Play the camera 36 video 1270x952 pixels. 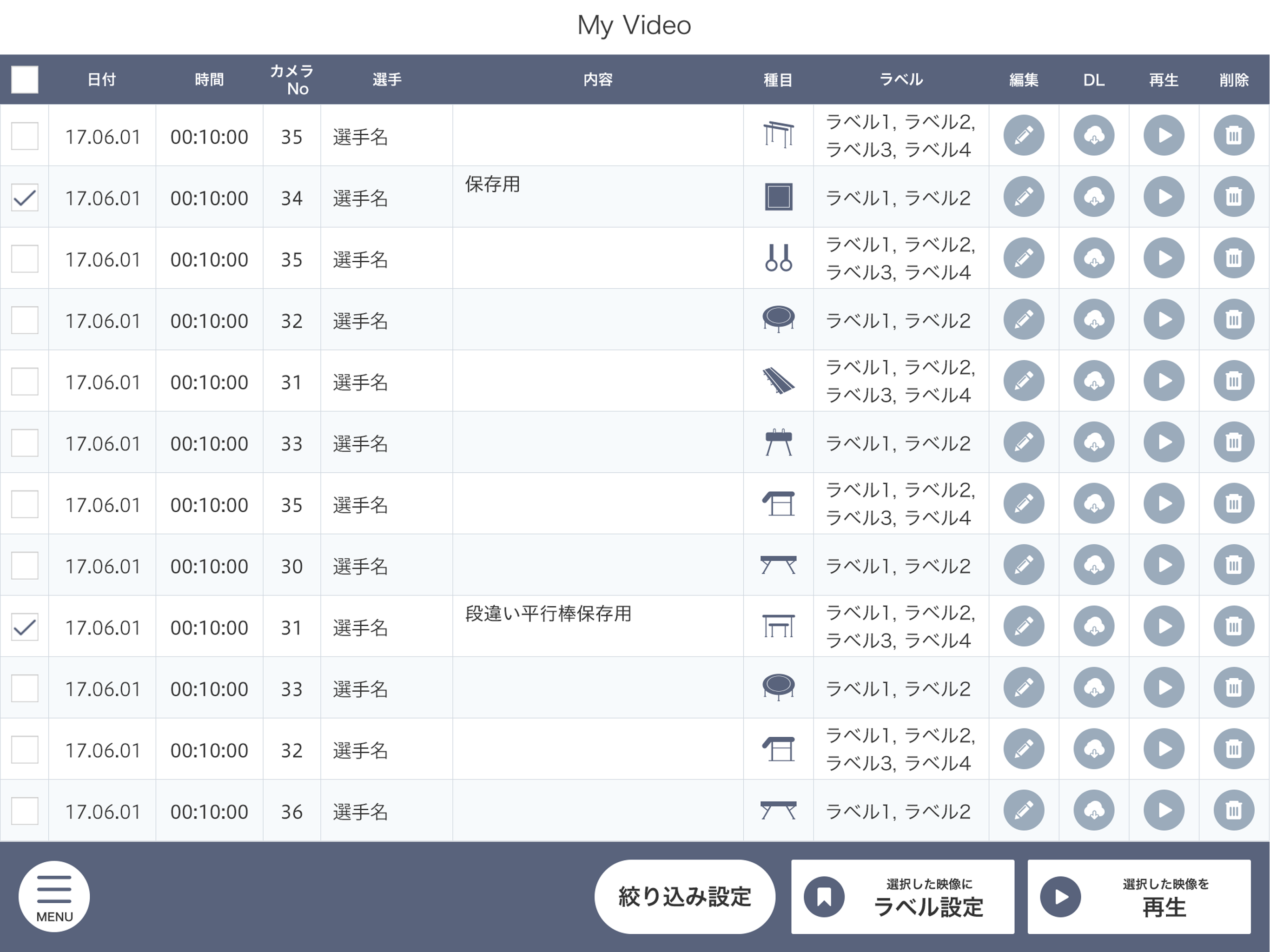[x=1164, y=810]
